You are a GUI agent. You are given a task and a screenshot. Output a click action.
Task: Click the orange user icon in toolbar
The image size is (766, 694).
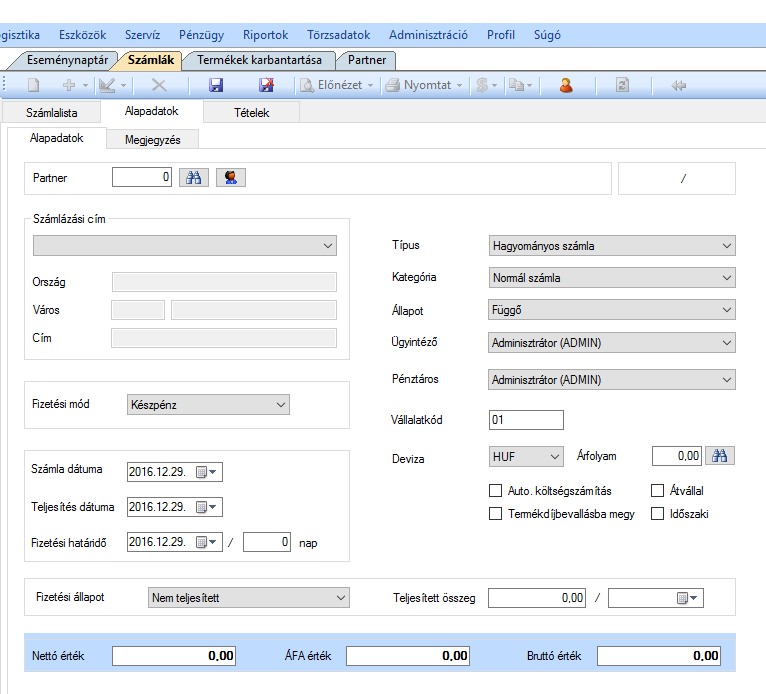566,85
